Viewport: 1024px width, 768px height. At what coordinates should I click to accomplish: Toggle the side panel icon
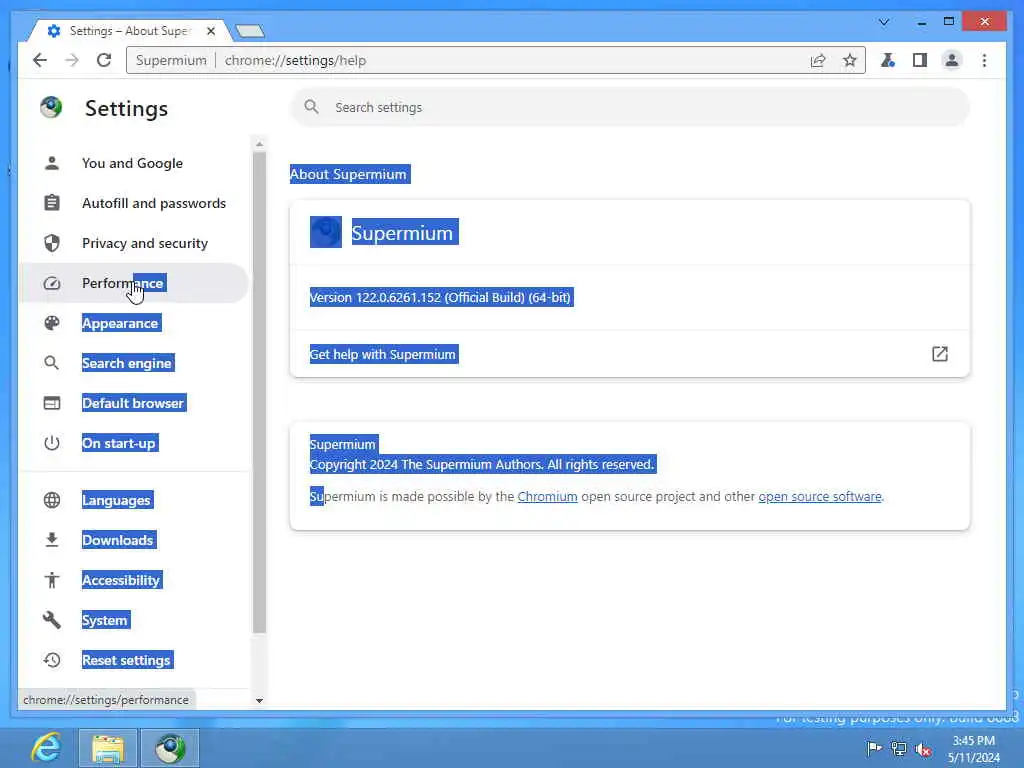point(920,61)
